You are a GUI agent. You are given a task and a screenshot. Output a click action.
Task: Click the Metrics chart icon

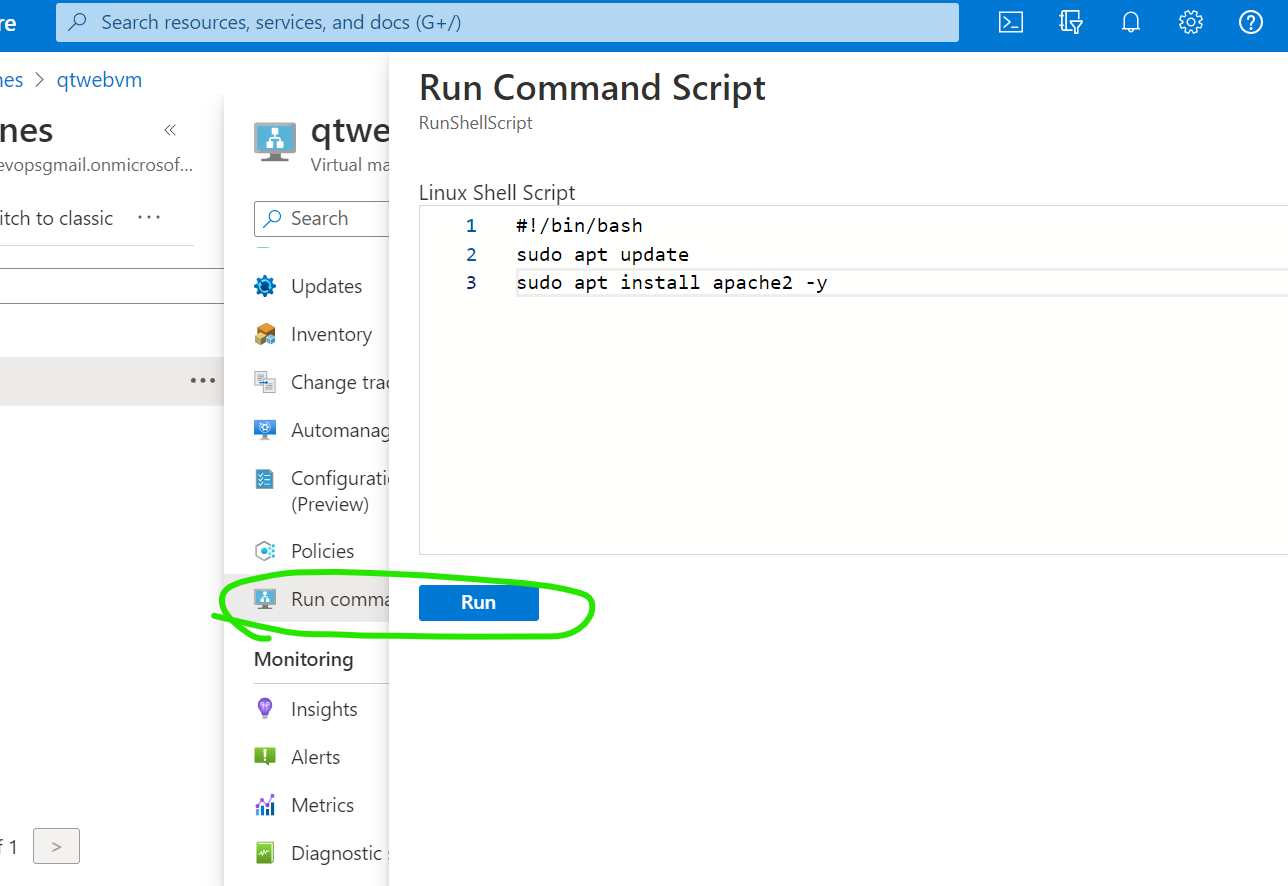(x=265, y=805)
